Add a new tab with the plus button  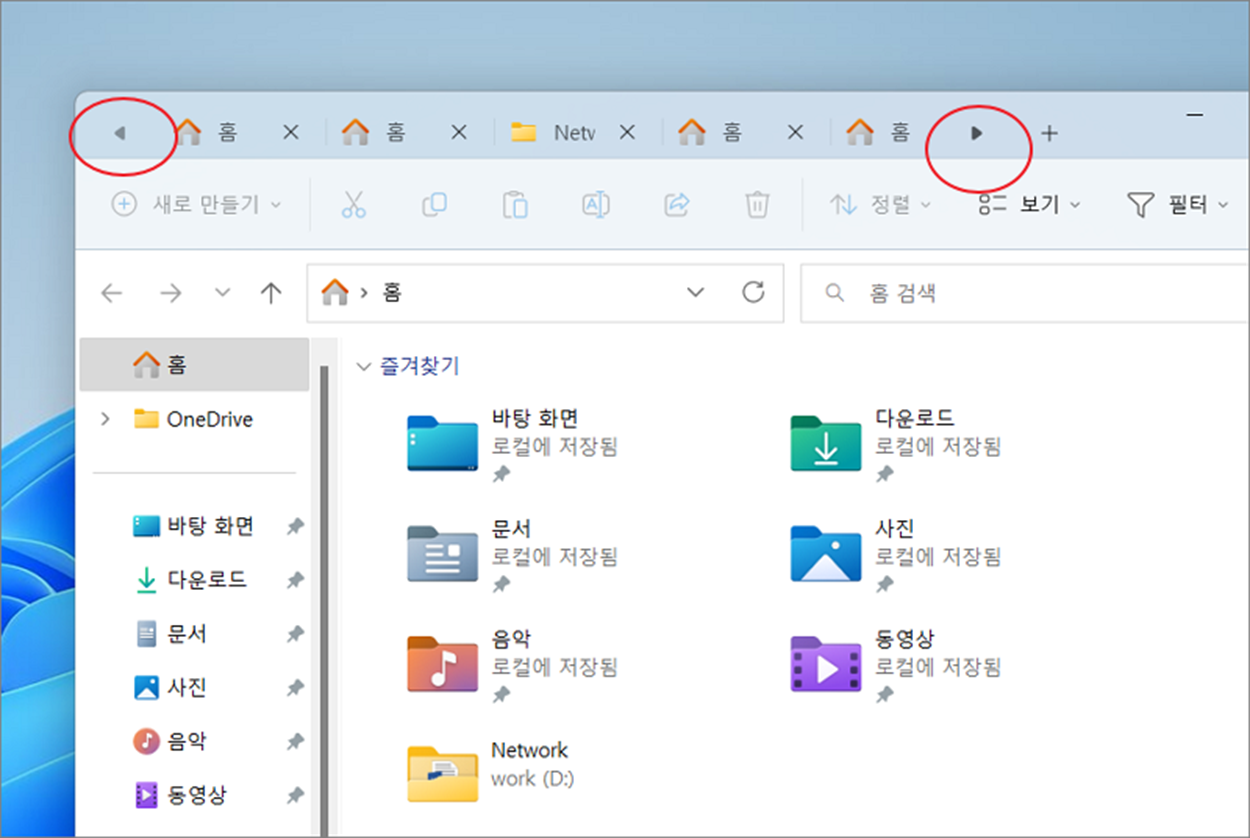(1049, 132)
